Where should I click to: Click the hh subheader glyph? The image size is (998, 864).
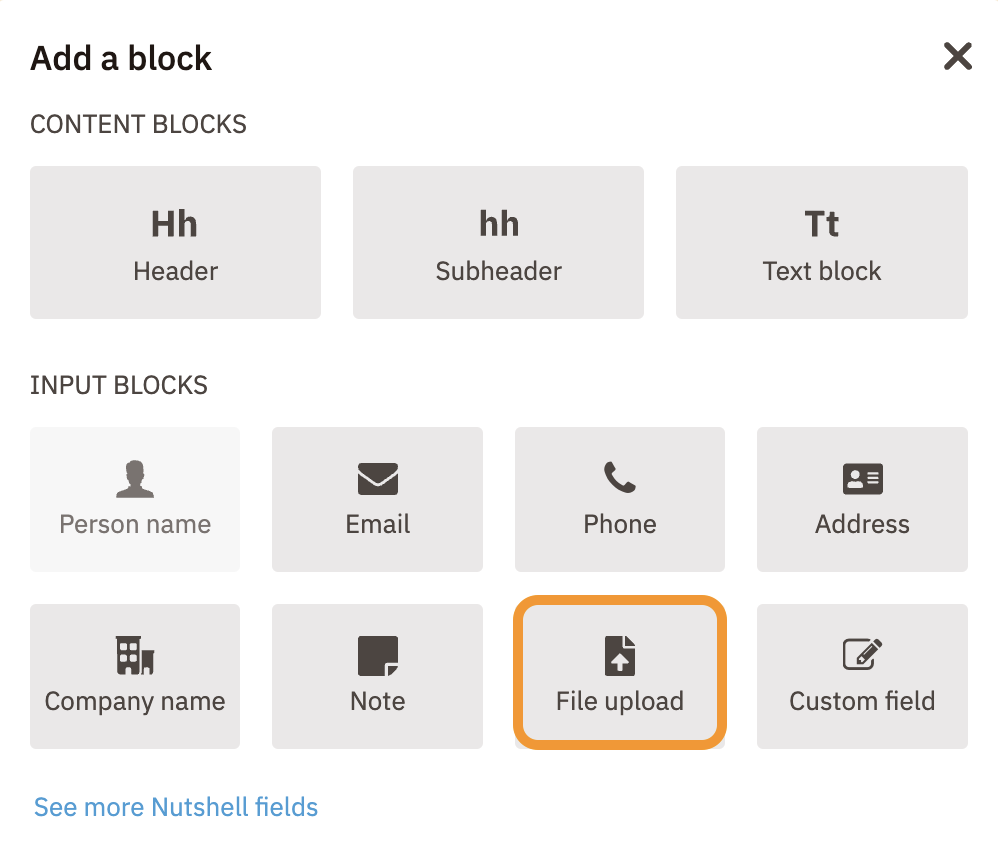(x=498, y=224)
